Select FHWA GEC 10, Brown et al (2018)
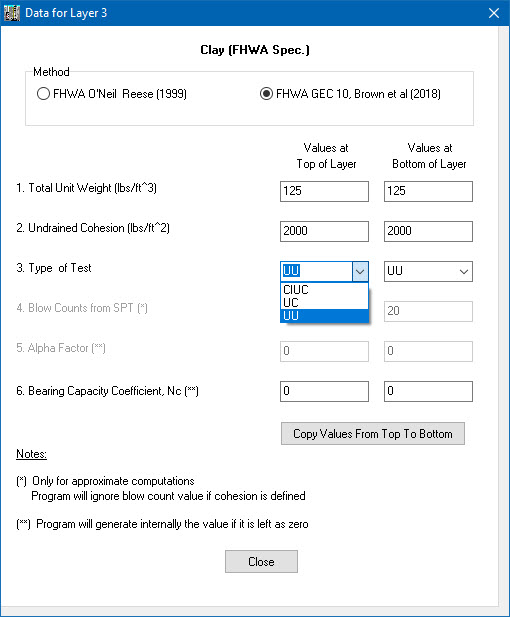The height and width of the screenshot is (617, 510). (350, 94)
